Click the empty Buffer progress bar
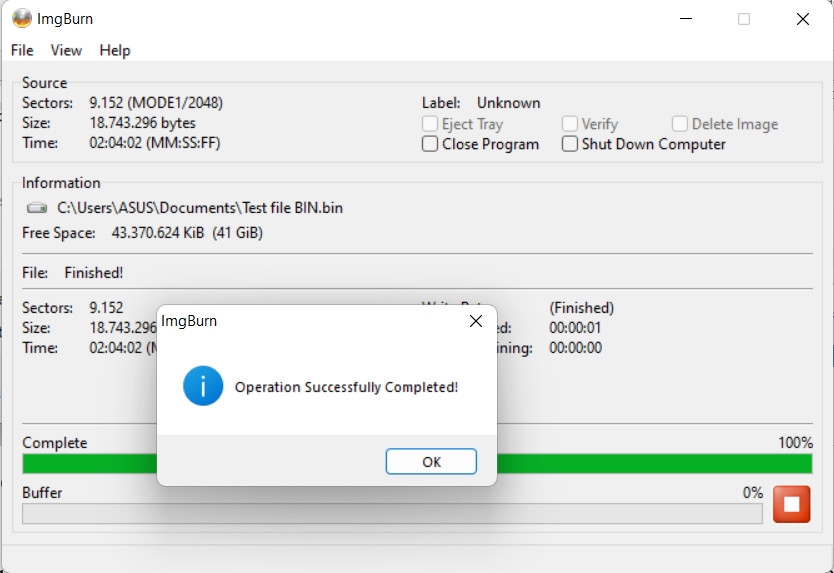The width and height of the screenshot is (834, 573). click(x=392, y=513)
